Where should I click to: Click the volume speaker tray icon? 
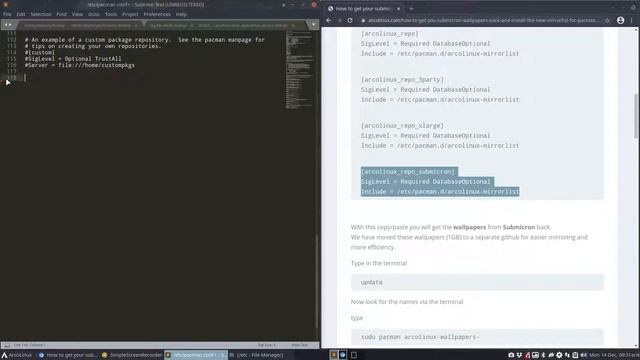[583, 355]
